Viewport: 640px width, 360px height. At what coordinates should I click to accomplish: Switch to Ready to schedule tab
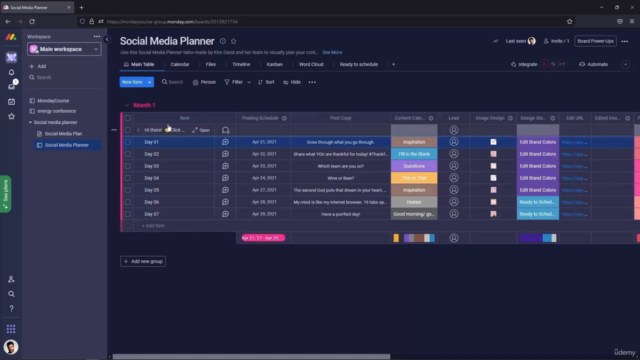click(x=359, y=64)
